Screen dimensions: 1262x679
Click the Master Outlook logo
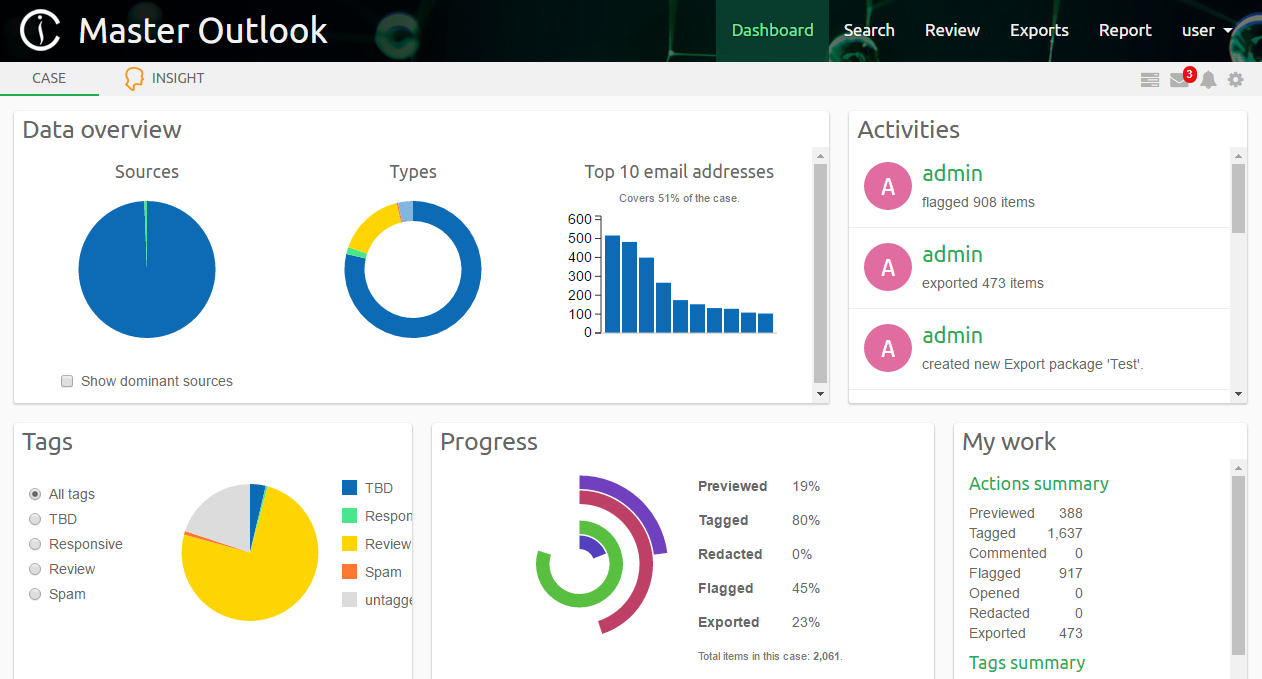point(172,30)
